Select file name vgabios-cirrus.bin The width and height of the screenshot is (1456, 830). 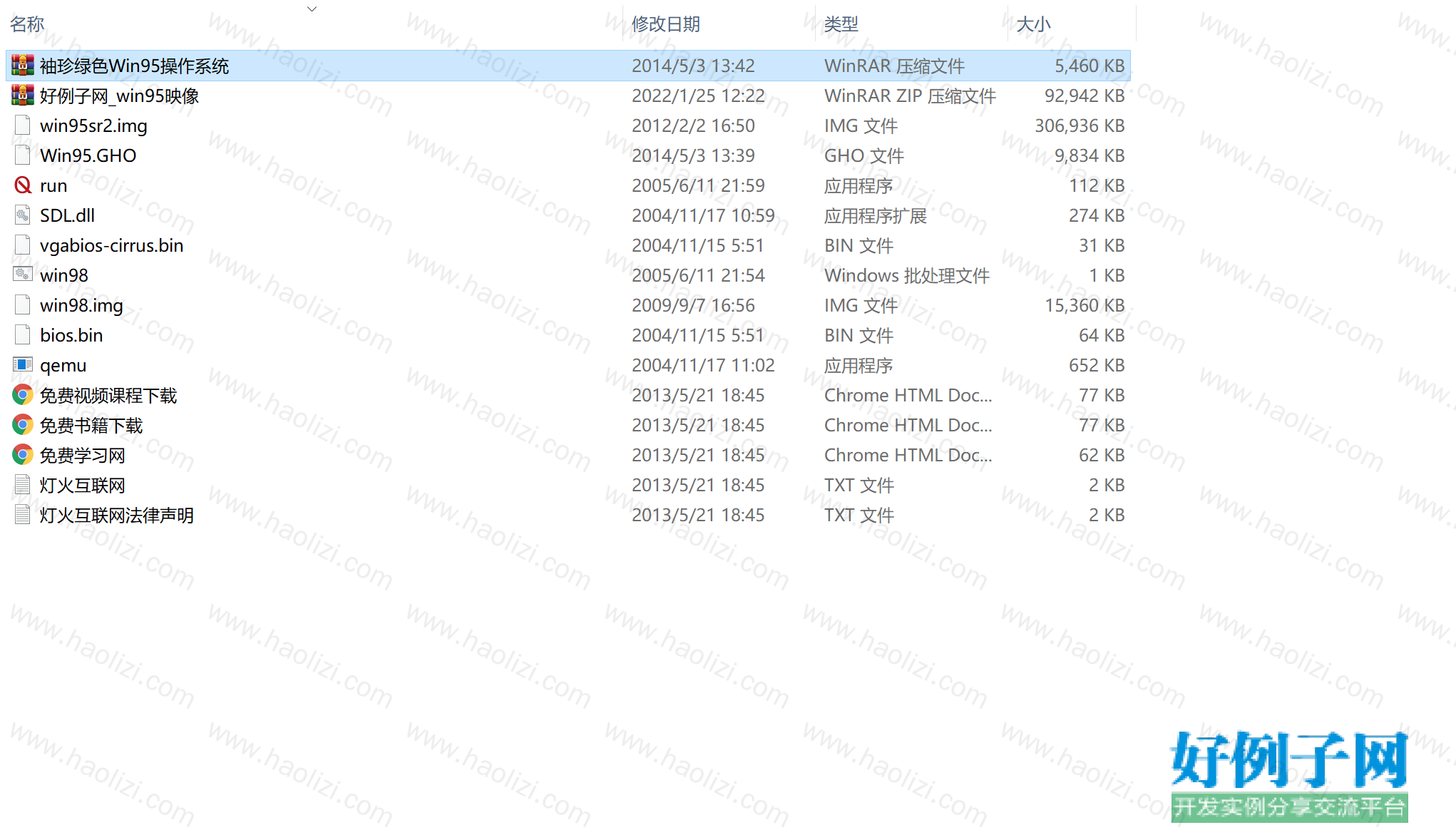111,246
